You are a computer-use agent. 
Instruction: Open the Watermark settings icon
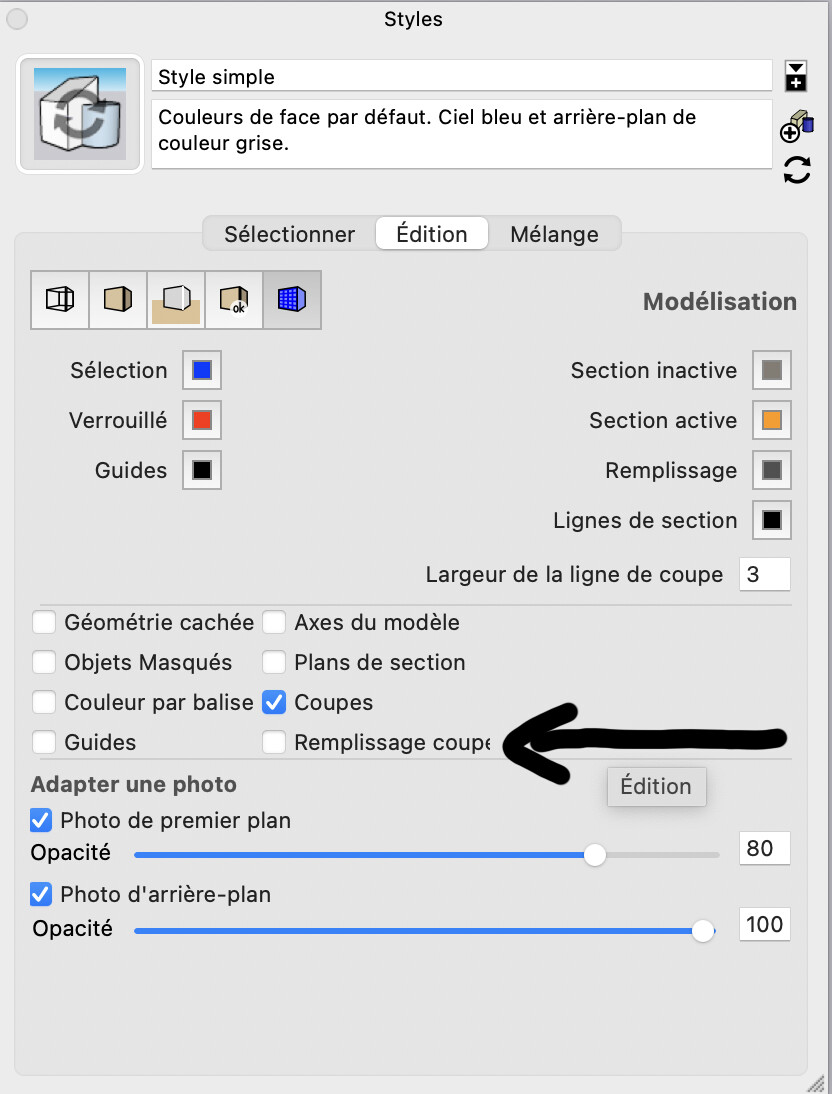pos(234,299)
